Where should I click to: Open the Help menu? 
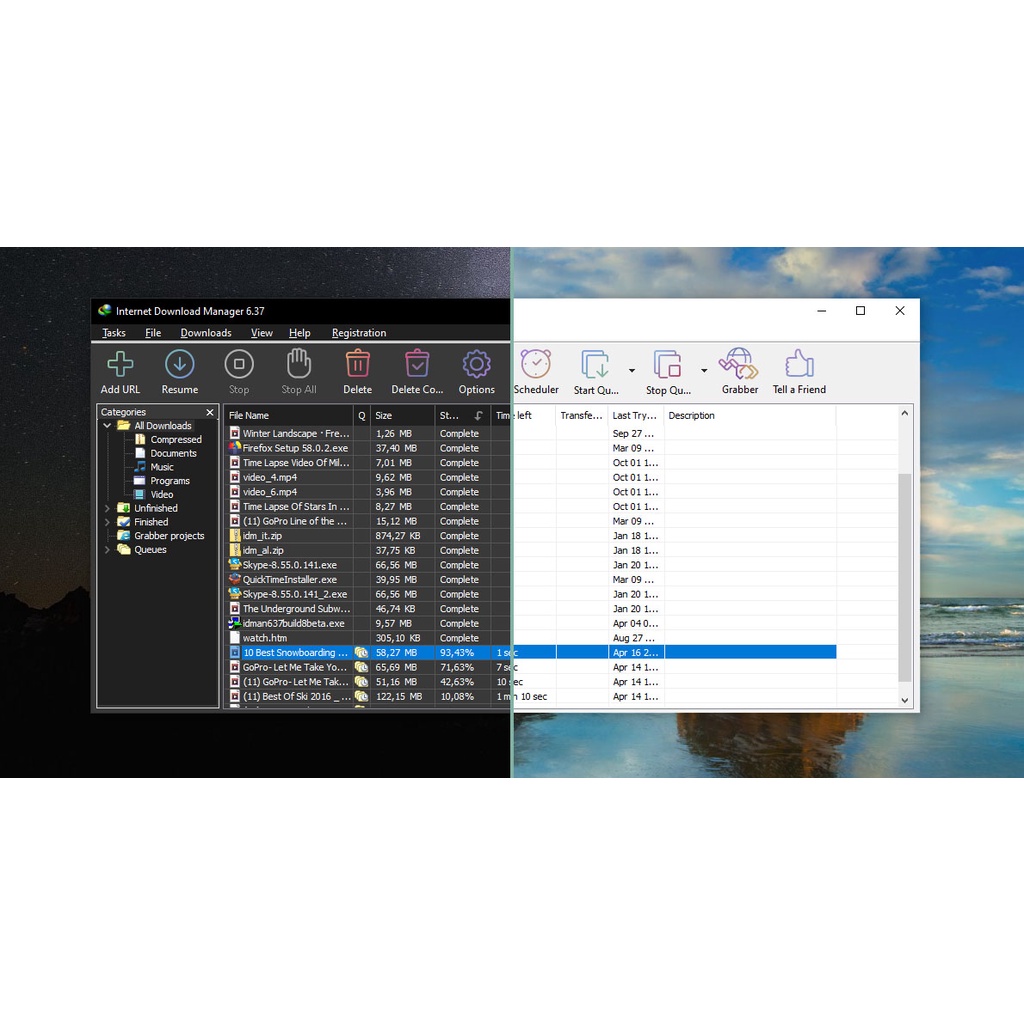pyautogui.click(x=300, y=332)
